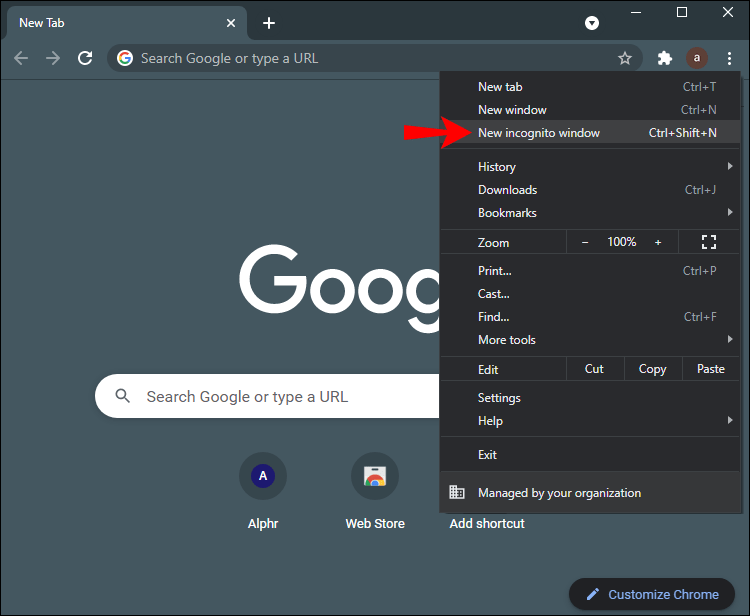Increase zoom with the plus button

[658, 242]
